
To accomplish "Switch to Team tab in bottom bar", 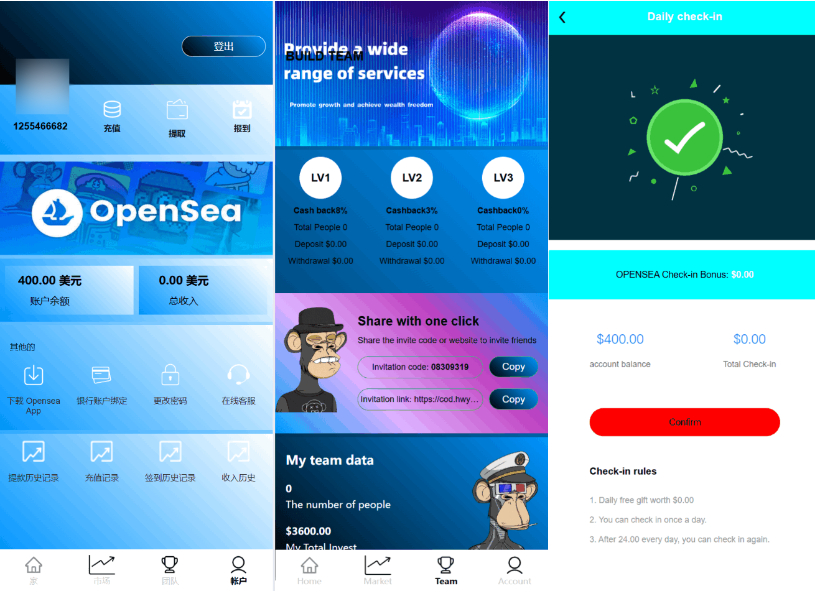I will [x=446, y=571].
